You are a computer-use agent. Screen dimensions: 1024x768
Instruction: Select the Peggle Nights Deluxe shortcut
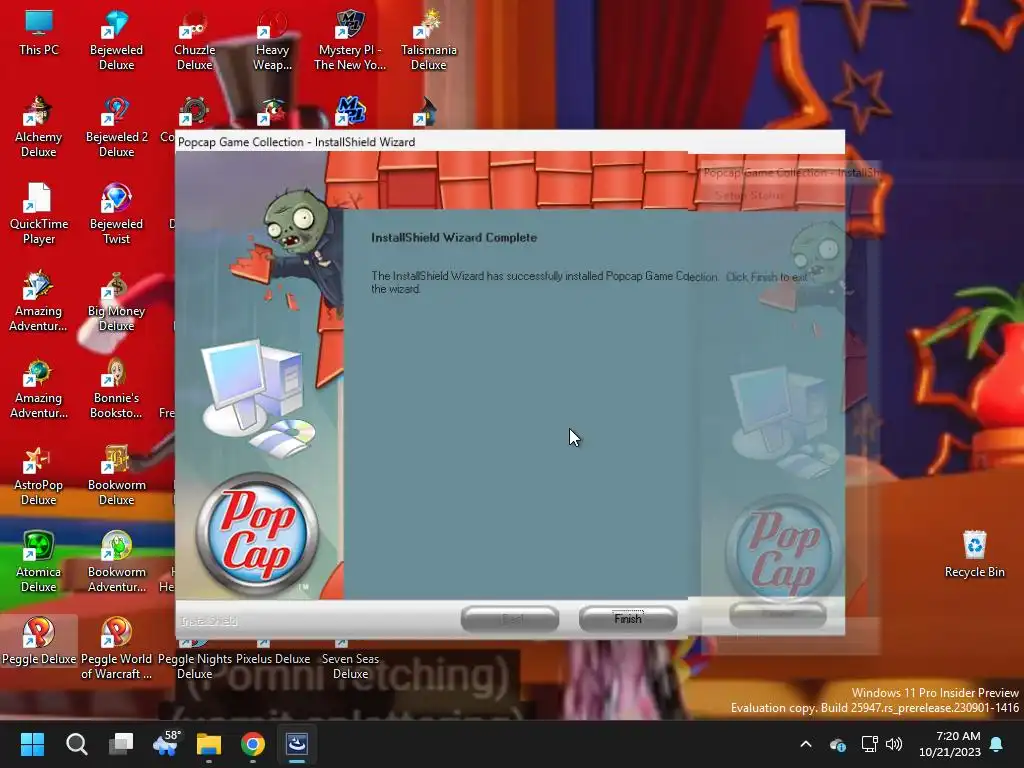(x=195, y=660)
